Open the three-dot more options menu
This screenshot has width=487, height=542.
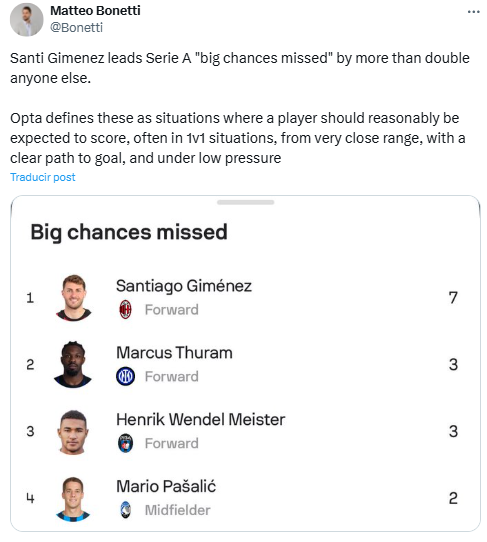click(473, 12)
